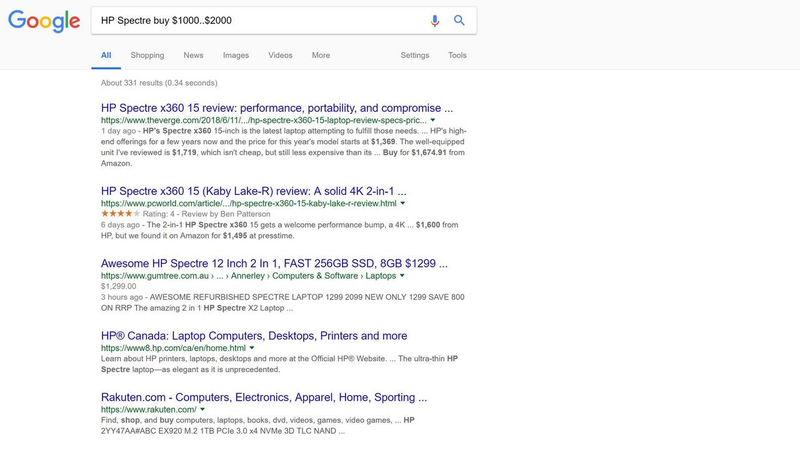The image size is (800, 450).
Task: Open search Settings
Action: click(415, 55)
